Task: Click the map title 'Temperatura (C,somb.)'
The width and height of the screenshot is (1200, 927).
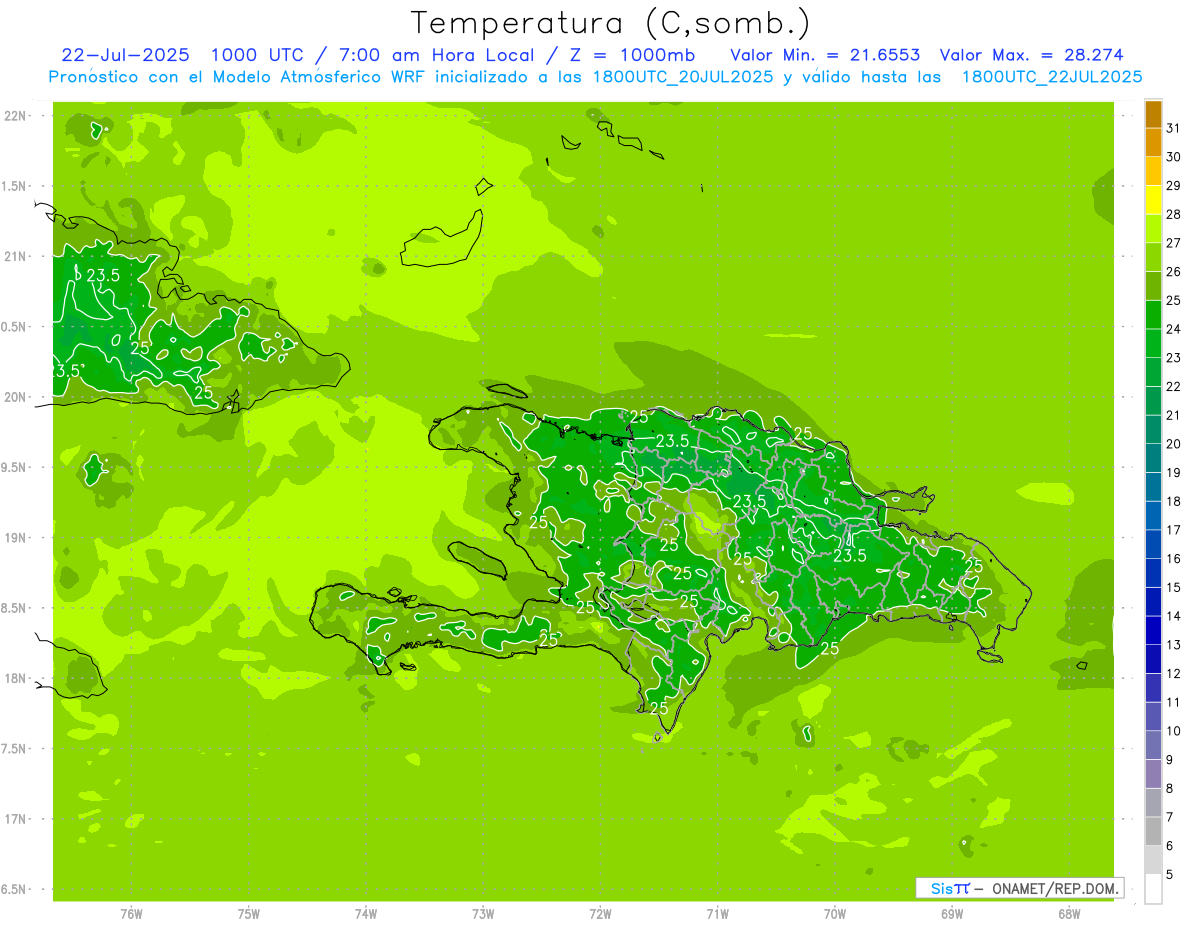Action: [611, 23]
